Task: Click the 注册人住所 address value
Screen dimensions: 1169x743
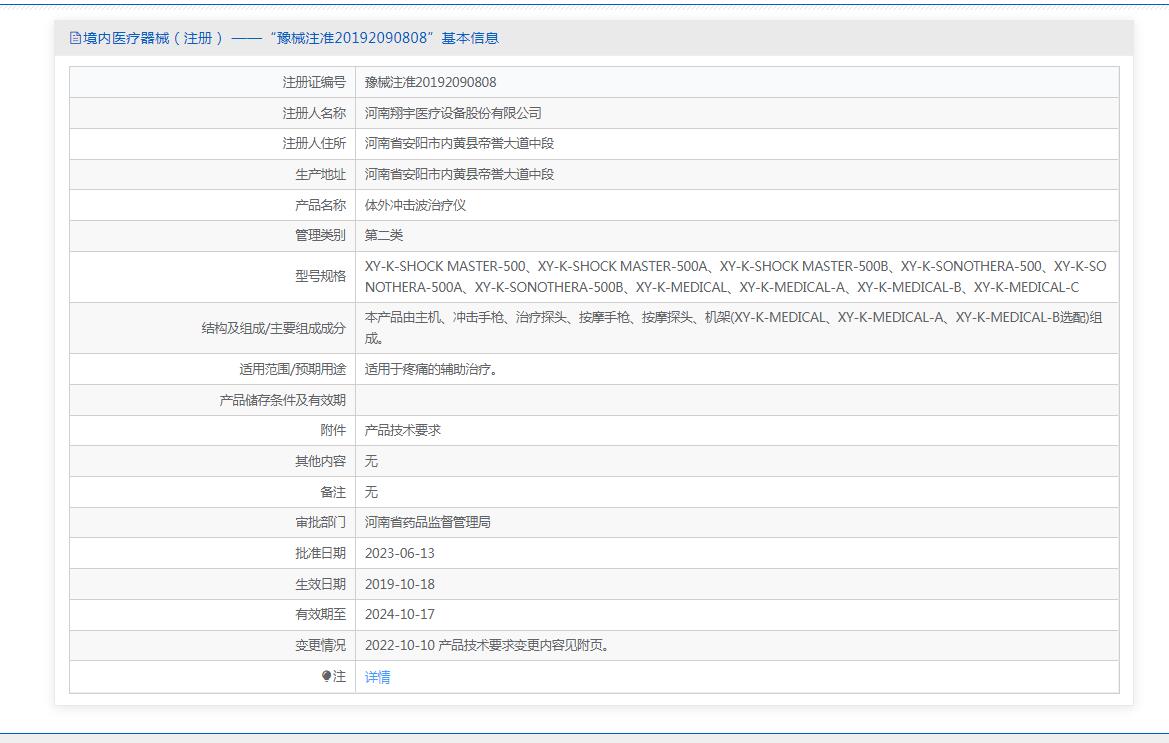Action: coord(459,143)
